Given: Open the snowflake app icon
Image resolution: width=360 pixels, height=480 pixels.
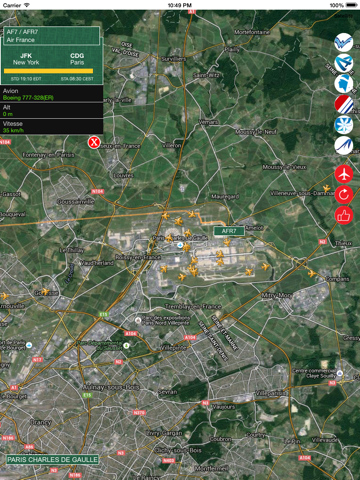Looking at the screenshot, I should coord(344,125).
